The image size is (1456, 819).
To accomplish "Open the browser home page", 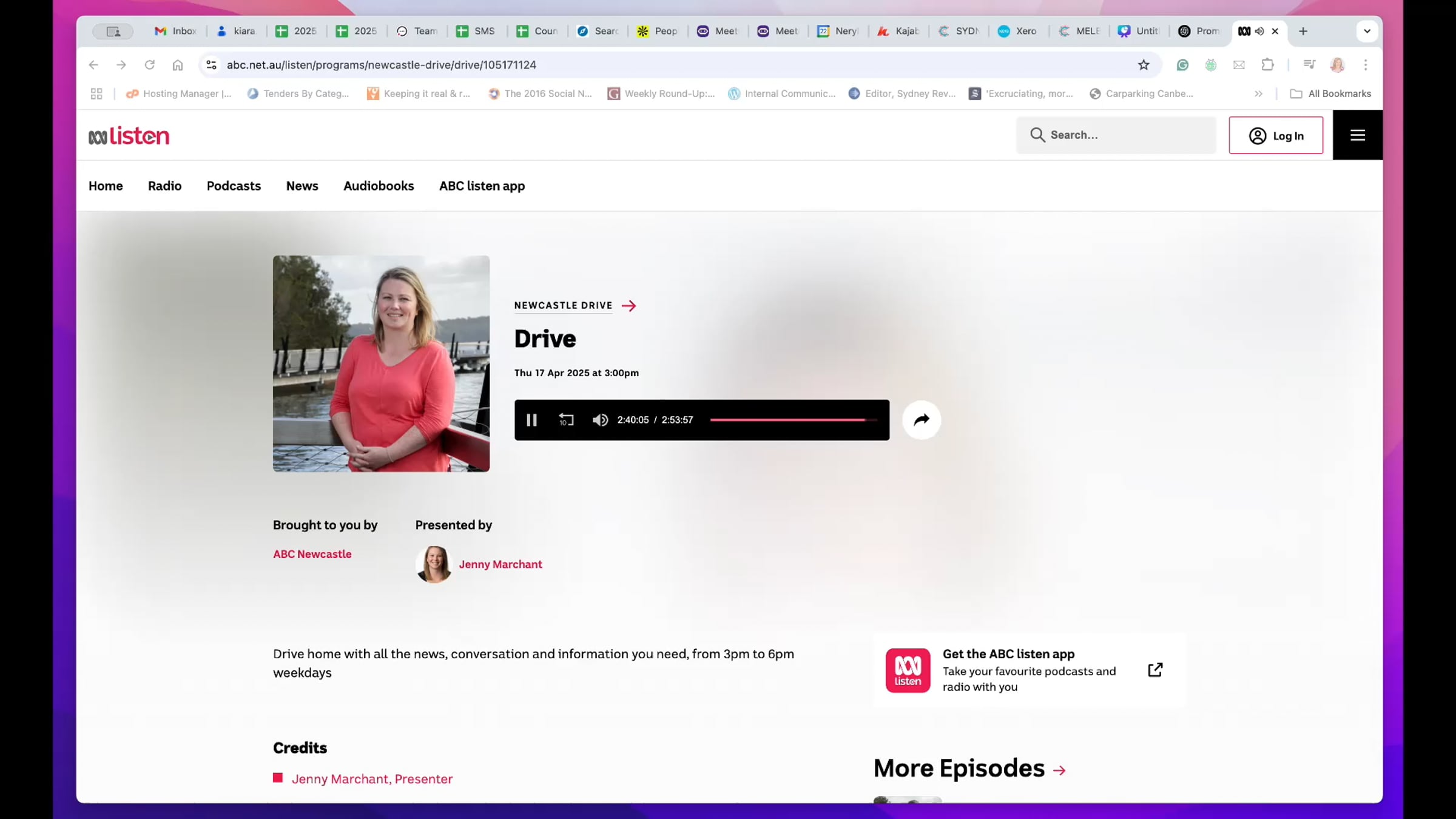I will (178, 65).
